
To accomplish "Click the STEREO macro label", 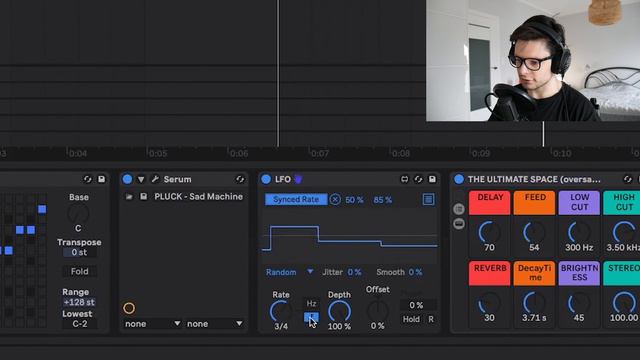I will (622, 273).
